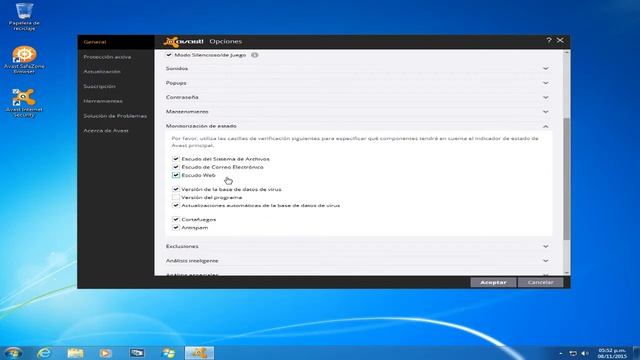This screenshot has height=360, width=640.
Task: Open the network tray icon
Action: 573,353
